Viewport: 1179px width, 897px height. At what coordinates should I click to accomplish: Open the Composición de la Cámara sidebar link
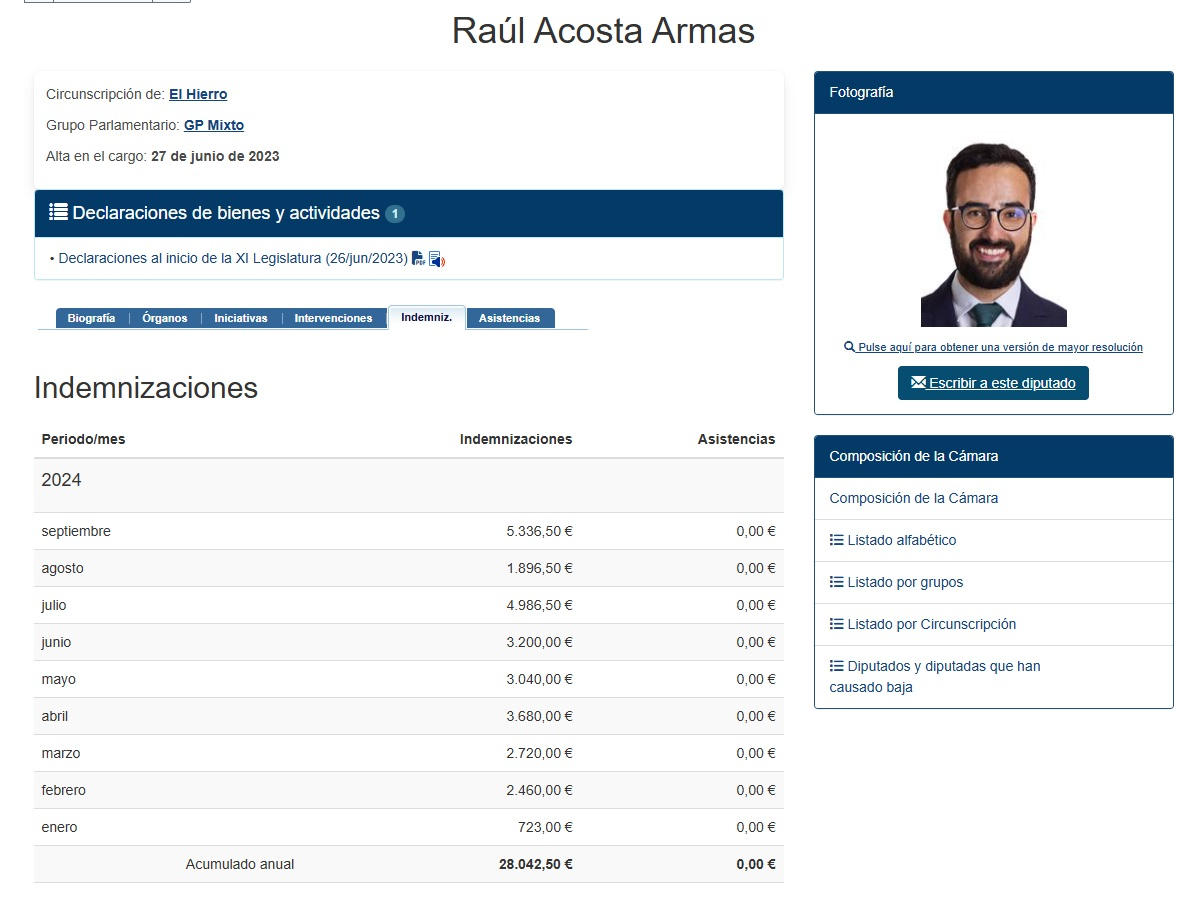(x=913, y=498)
